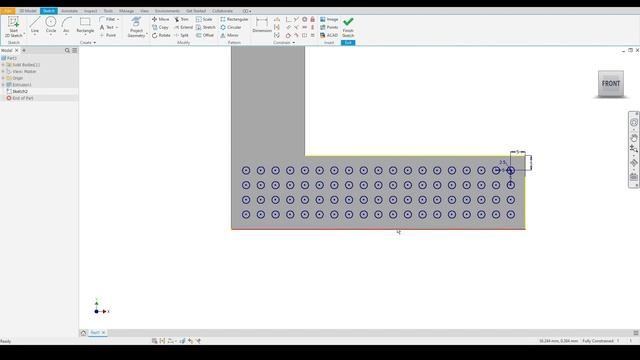The width and height of the screenshot is (640, 360).
Task: Switch to the 3D Model tab
Action: pyautogui.click(x=28, y=11)
